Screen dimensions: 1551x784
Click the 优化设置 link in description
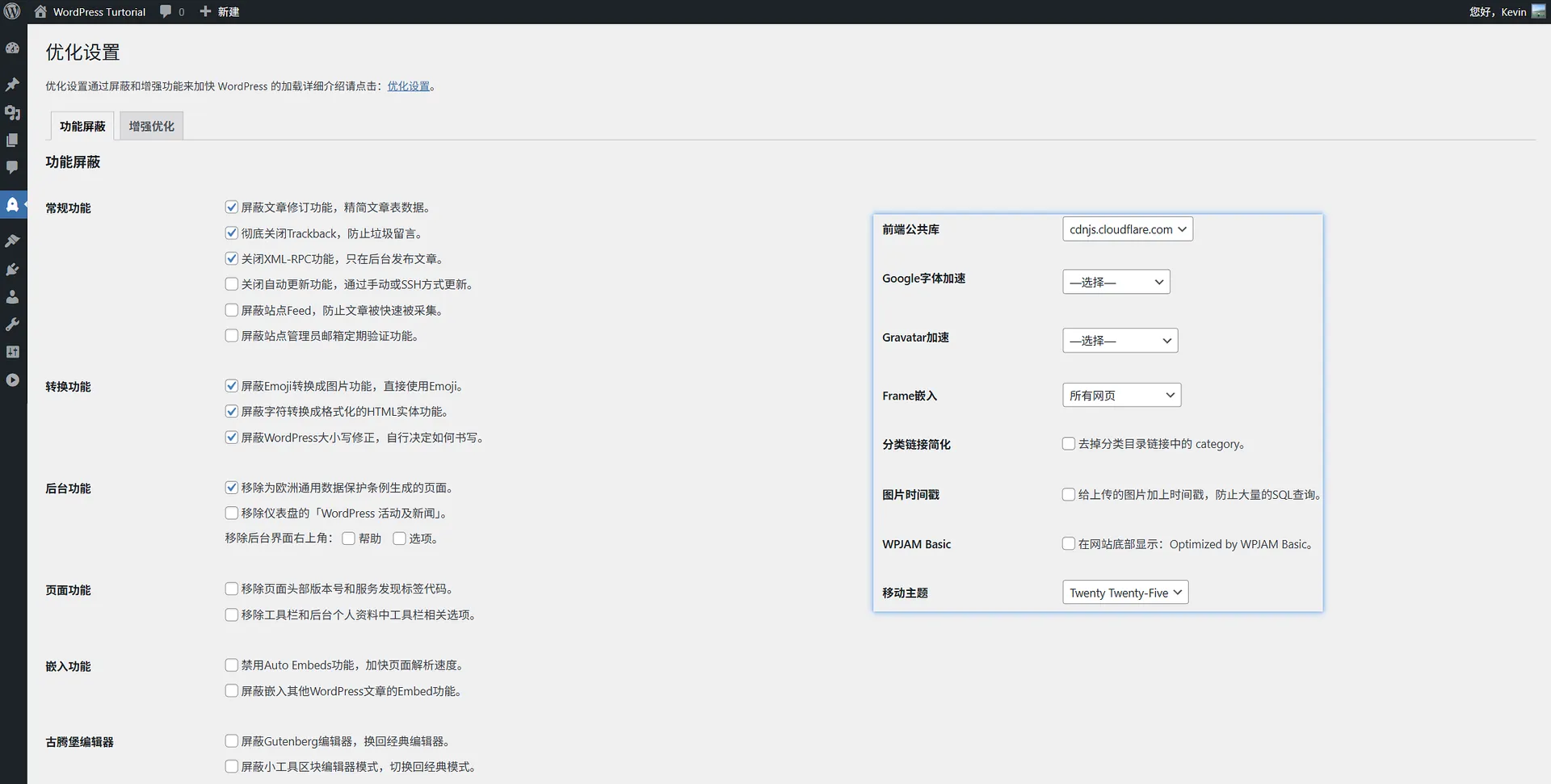pos(409,85)
